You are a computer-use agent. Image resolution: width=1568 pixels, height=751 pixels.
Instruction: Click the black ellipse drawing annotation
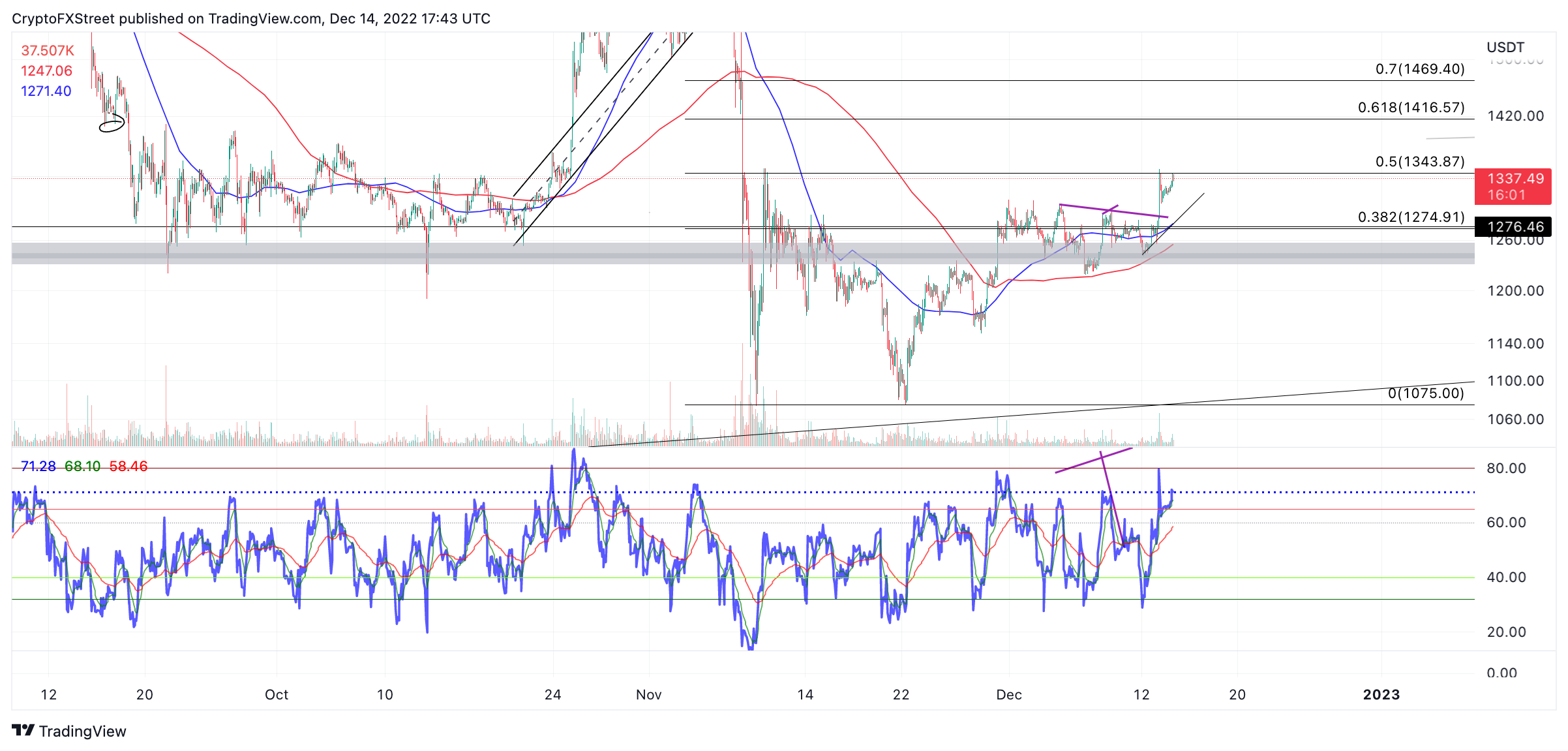point(112,123)
